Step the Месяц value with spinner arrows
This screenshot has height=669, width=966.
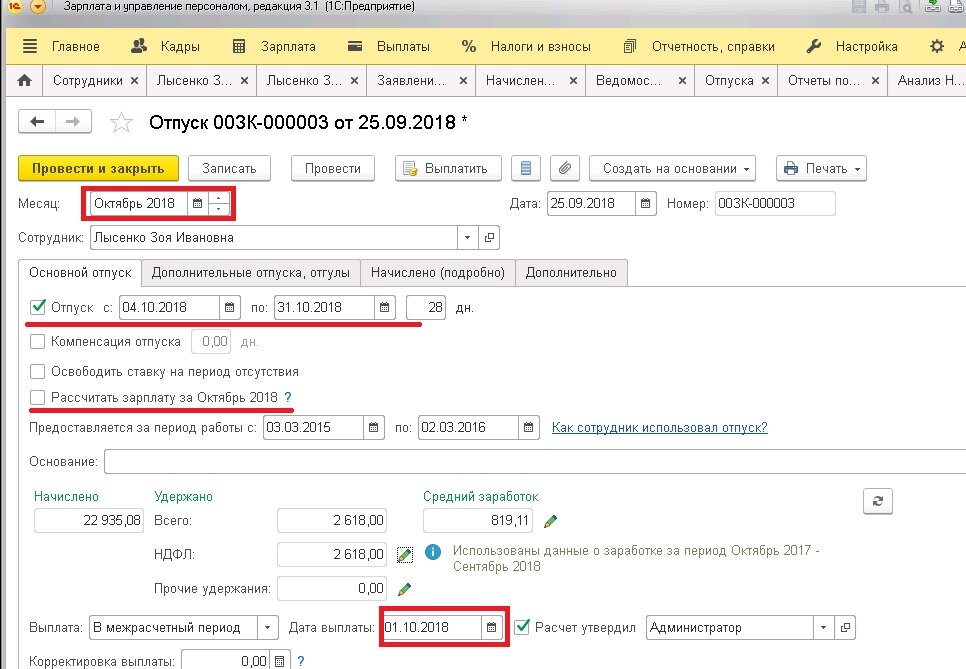point(219,203)
